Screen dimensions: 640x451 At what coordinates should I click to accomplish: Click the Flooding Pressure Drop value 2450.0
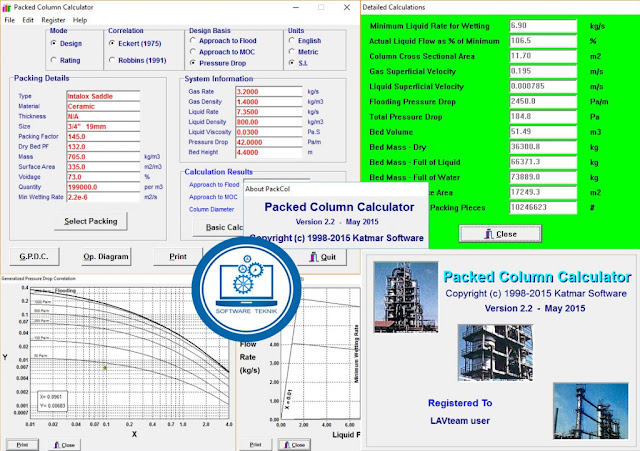543,101
